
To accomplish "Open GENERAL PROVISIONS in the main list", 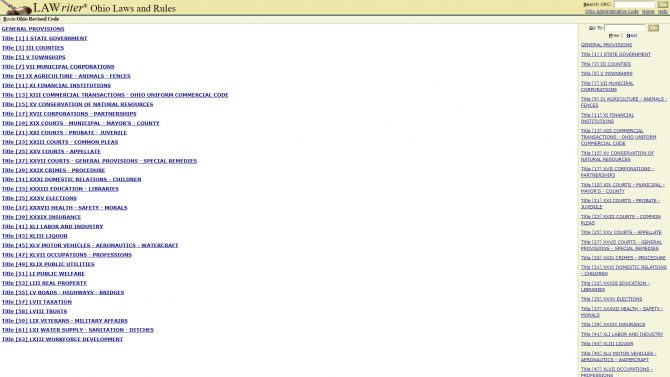I will [33, 29].
